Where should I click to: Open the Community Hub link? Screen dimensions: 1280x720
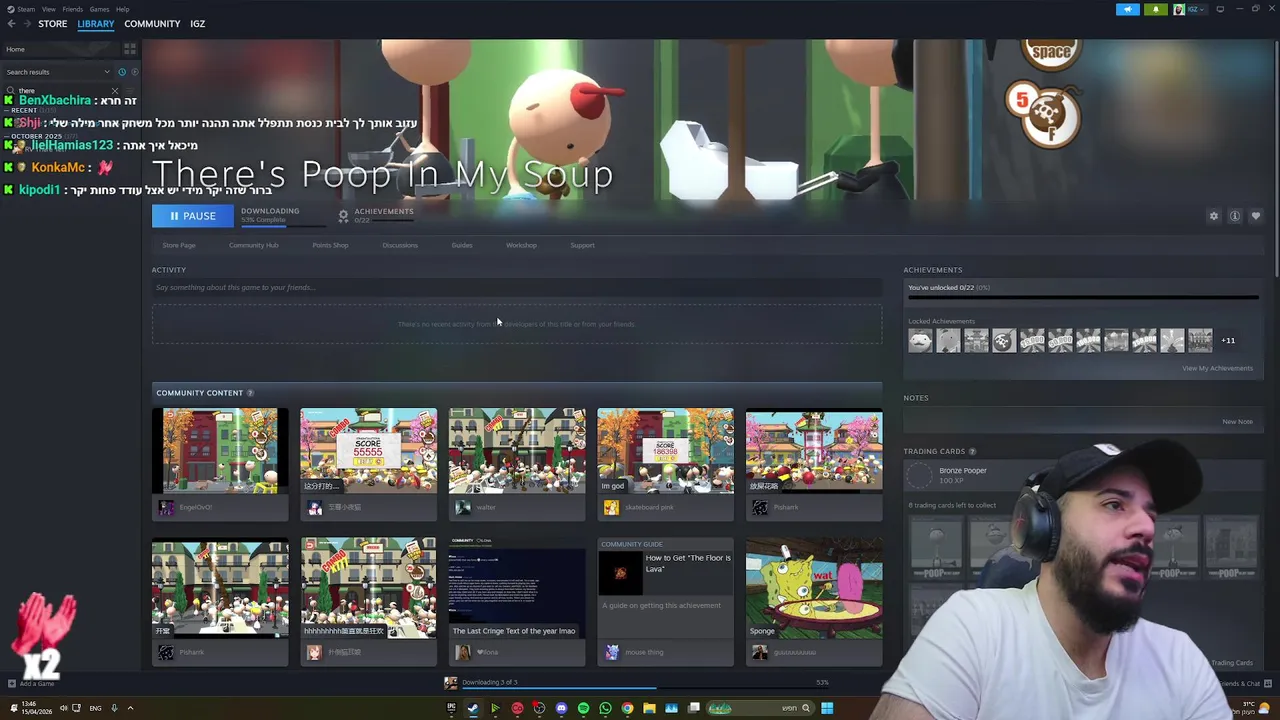pos(253,245)
